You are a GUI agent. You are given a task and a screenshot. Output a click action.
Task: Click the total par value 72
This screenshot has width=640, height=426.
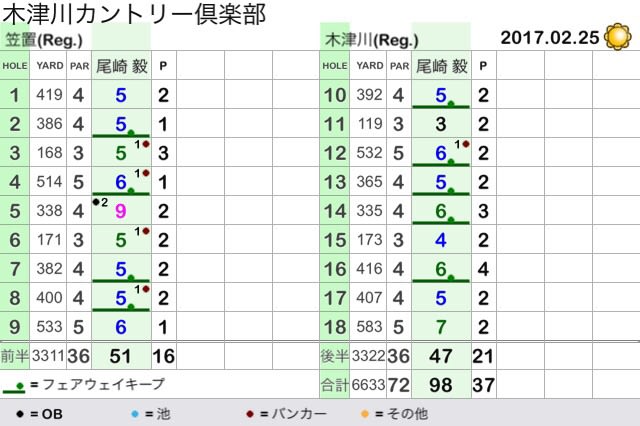click(398, 385)
